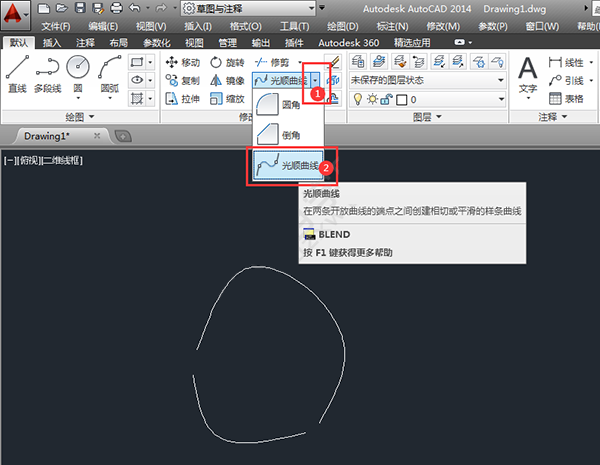Open the 修改(M) menu
The width and height of the screenshot is (600, 465).
(x=443, y=26)
